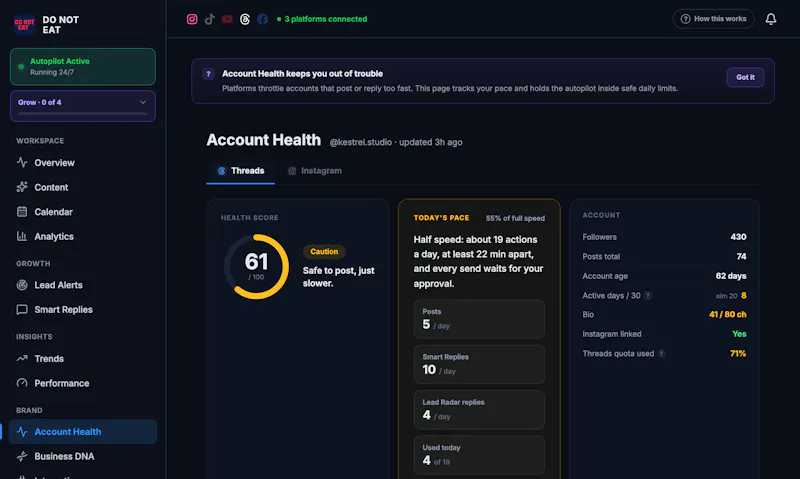The width and height of the screenshot is (800, 479).
Task: Click the Threads platform icon in top bar
Action: (x=245, y=19)
